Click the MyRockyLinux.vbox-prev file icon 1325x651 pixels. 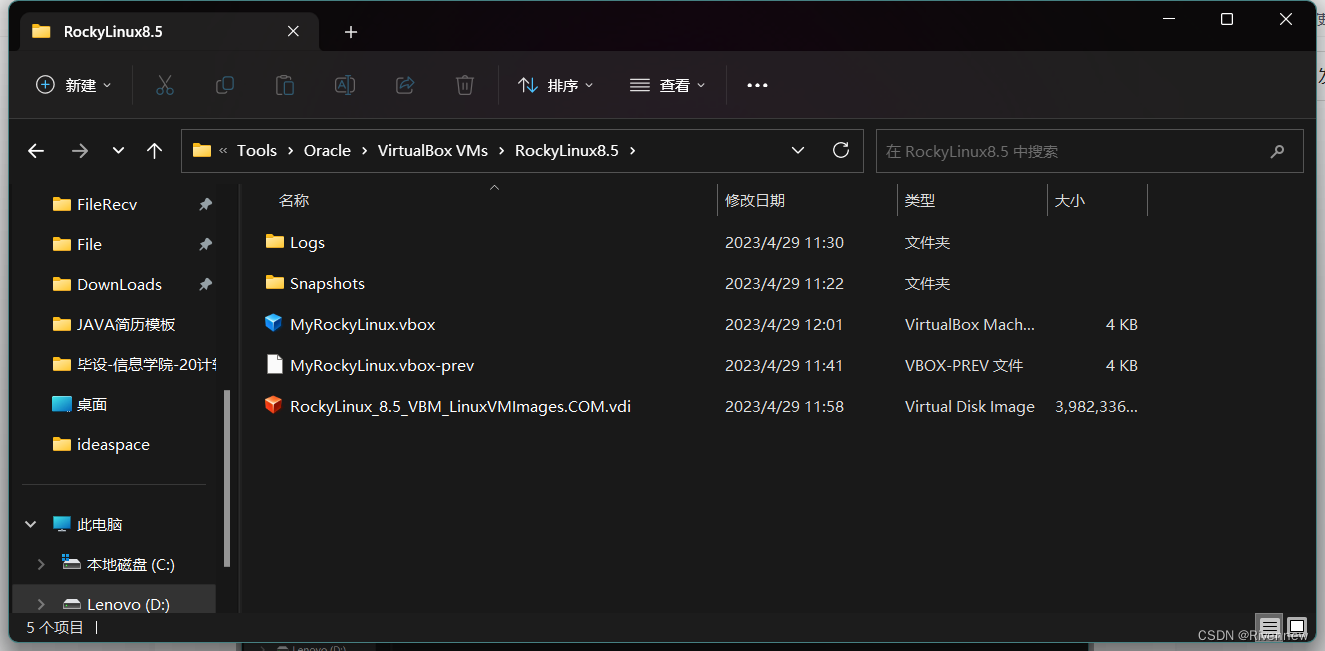point(274,365)
